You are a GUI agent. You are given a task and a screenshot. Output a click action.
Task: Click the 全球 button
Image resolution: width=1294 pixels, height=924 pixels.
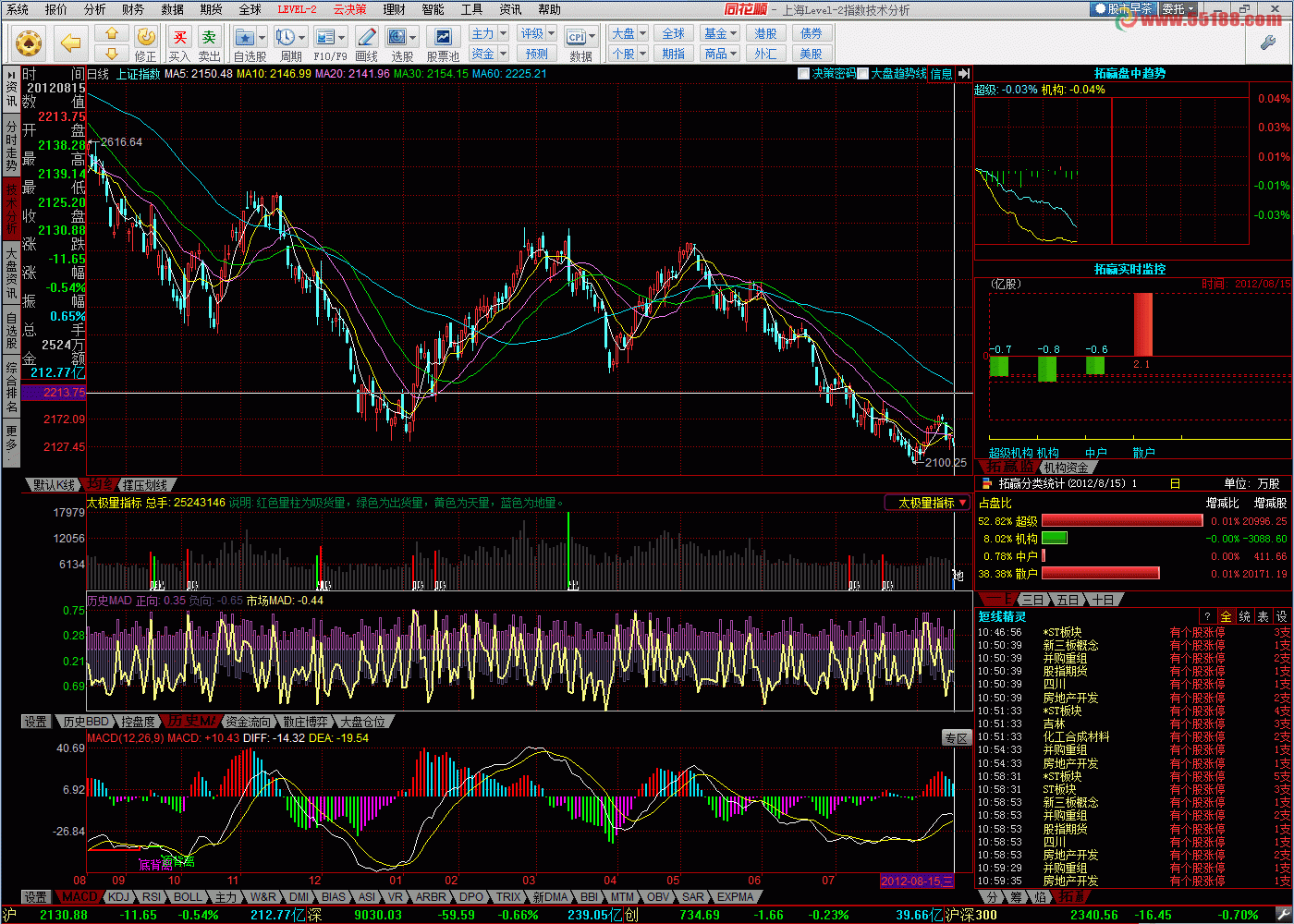coord(674,33)
